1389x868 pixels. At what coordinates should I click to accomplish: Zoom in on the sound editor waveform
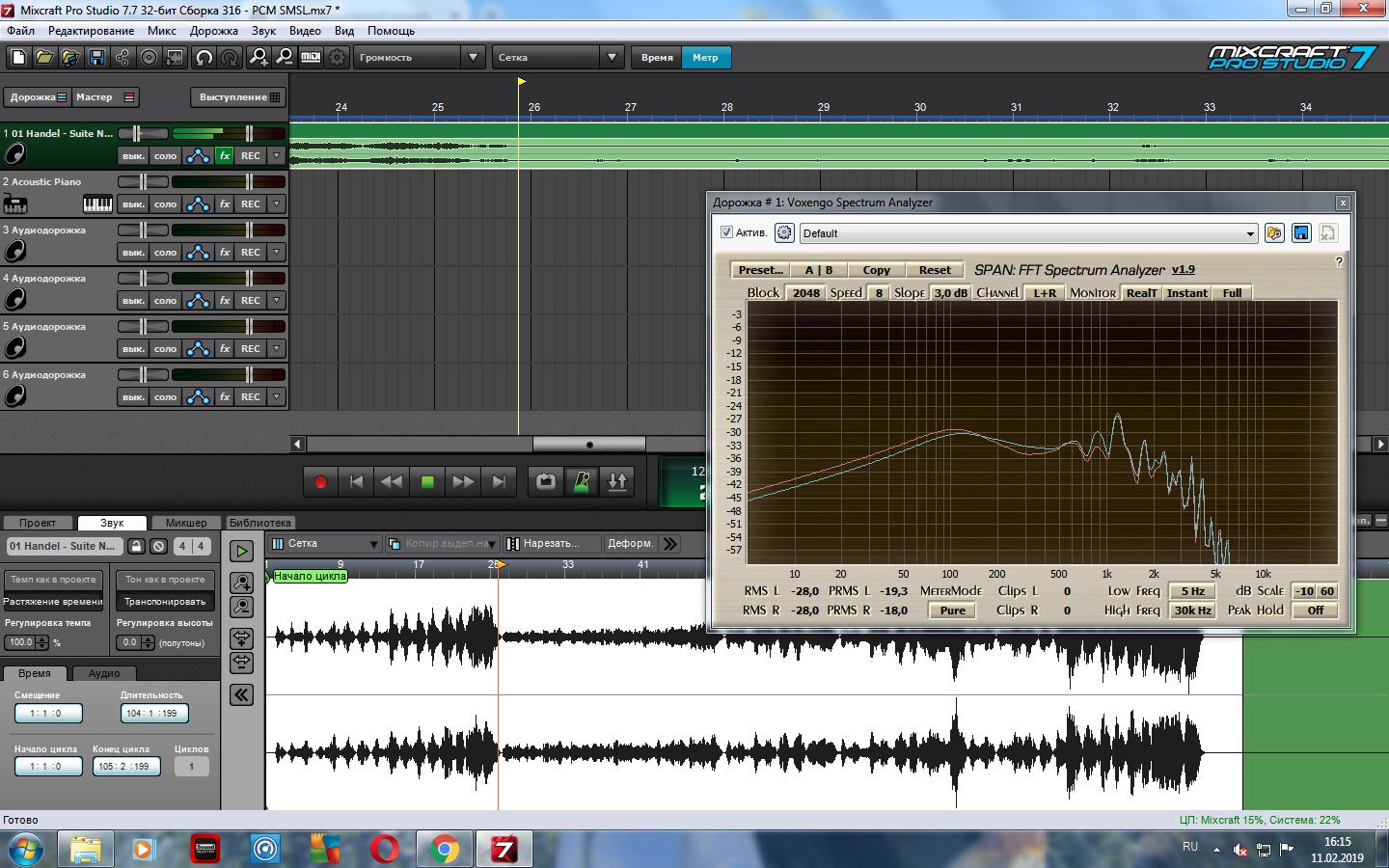[x=241, y=583]
